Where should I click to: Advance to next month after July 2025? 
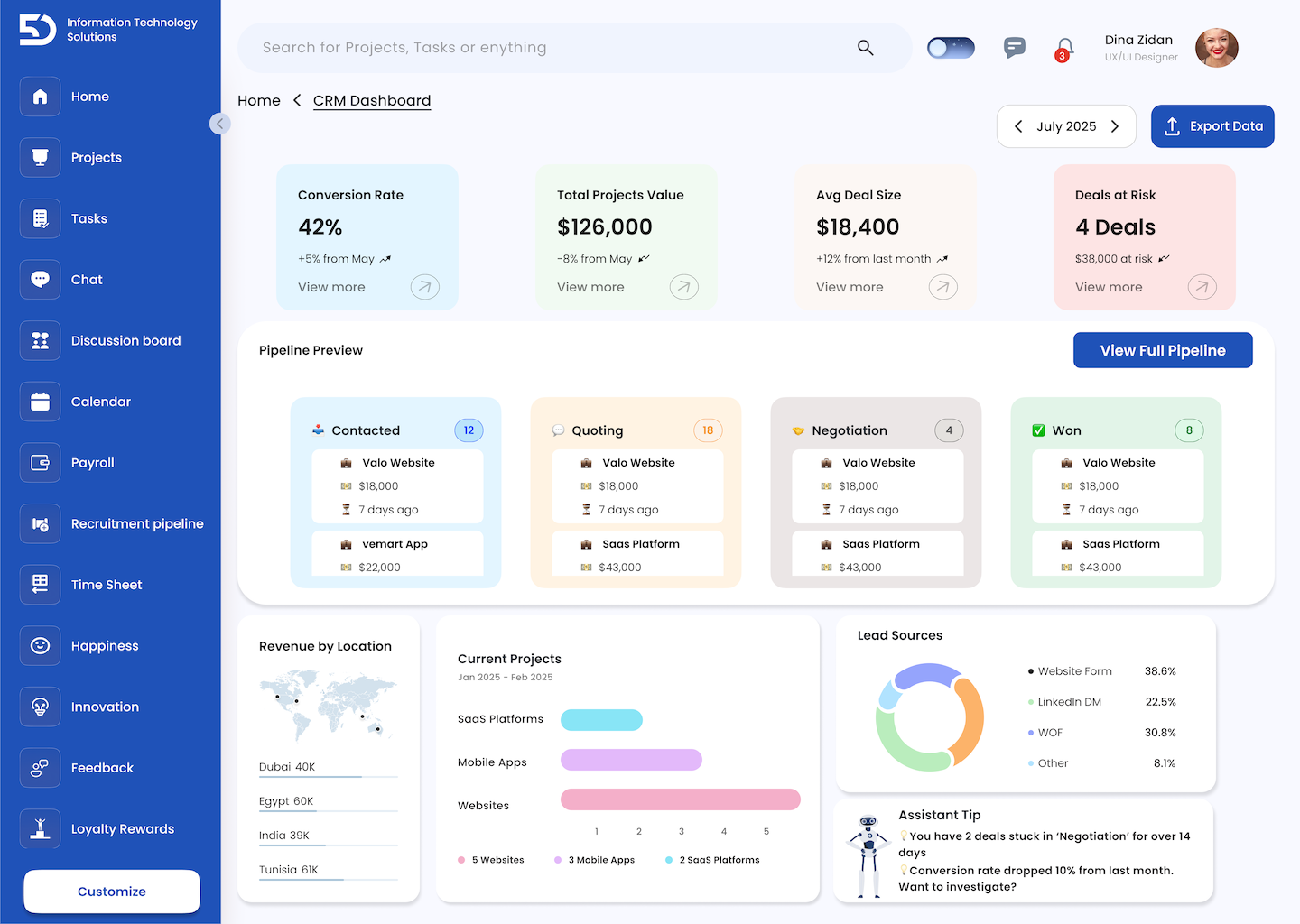[1115, 126]
